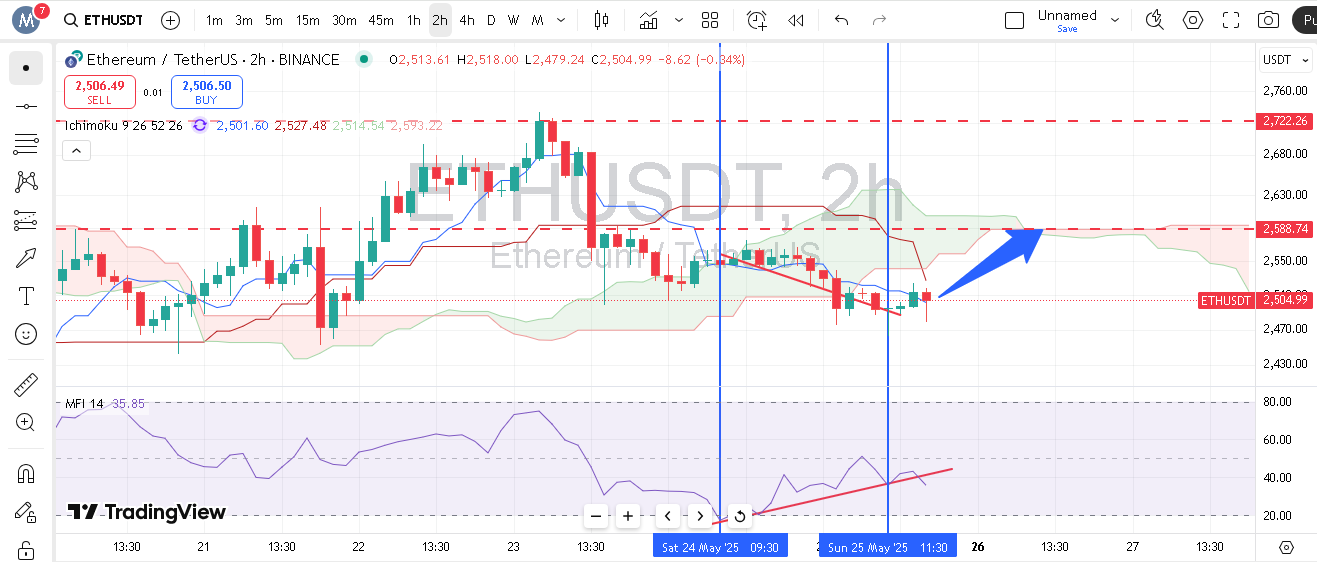Toggle stay in drawing mode

(26, 512)
